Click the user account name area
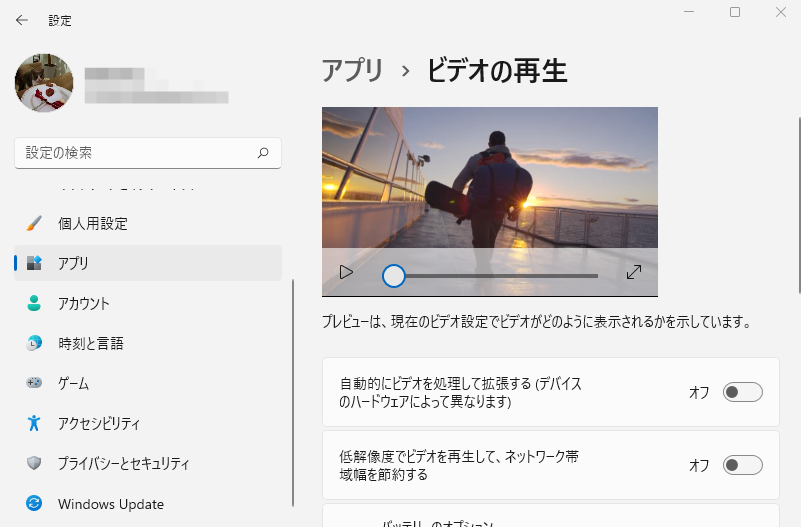This screenshot has height=527, width=801. 156,85
